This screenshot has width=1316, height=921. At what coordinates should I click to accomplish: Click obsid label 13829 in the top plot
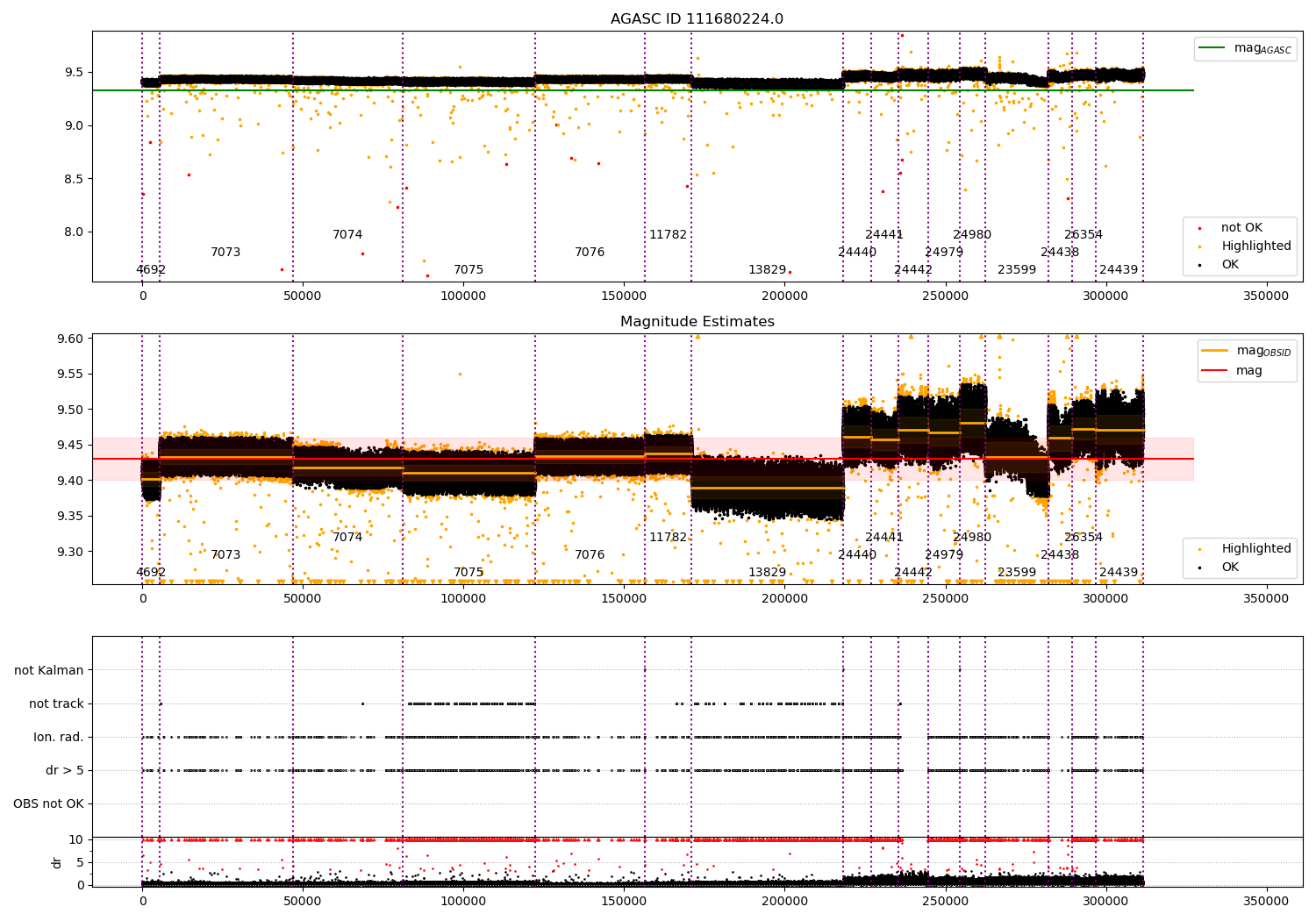[x=768, y=270]
